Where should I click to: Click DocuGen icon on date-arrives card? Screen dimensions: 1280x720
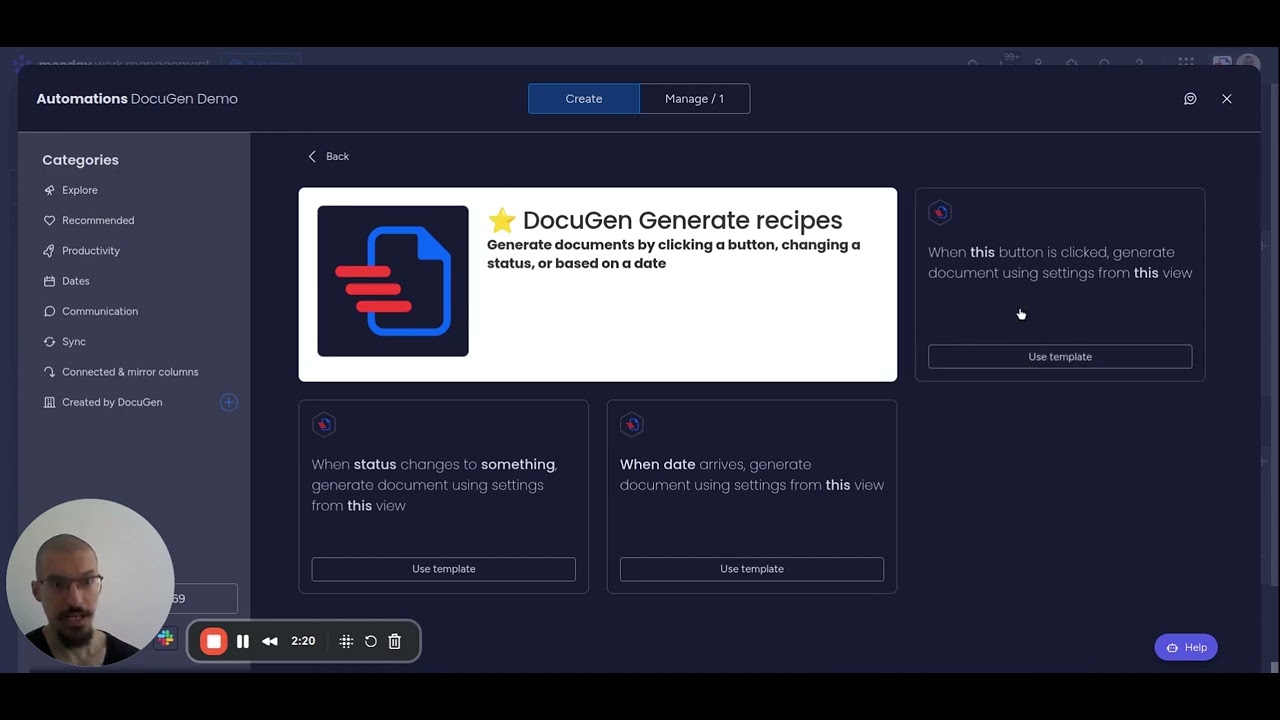[632, 425]
